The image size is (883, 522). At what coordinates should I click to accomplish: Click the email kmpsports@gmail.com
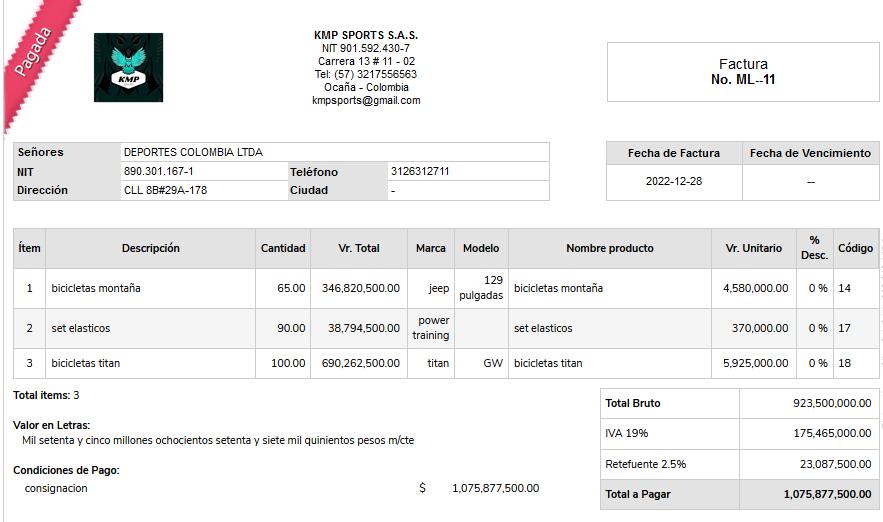click(x=366, y=100)
